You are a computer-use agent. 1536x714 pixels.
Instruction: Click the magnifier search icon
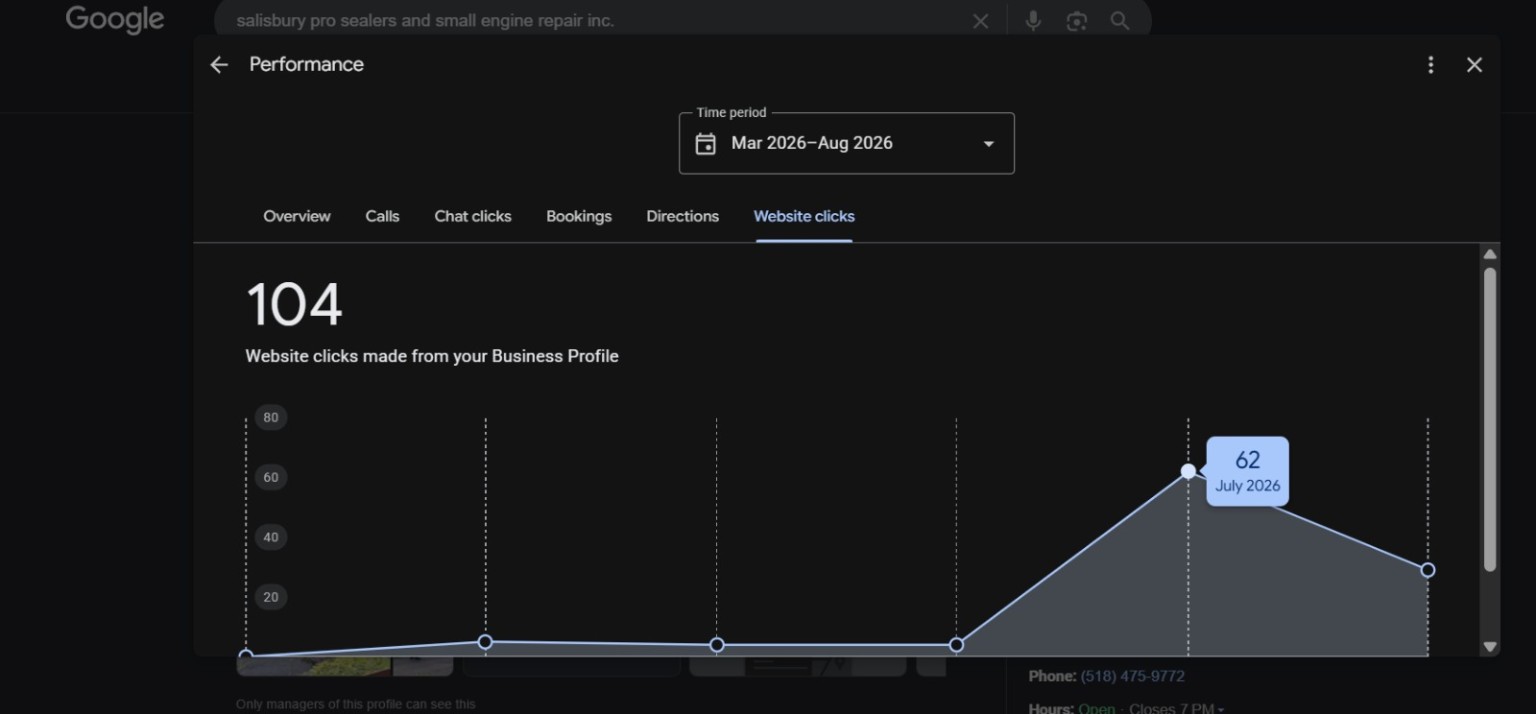1120,21
